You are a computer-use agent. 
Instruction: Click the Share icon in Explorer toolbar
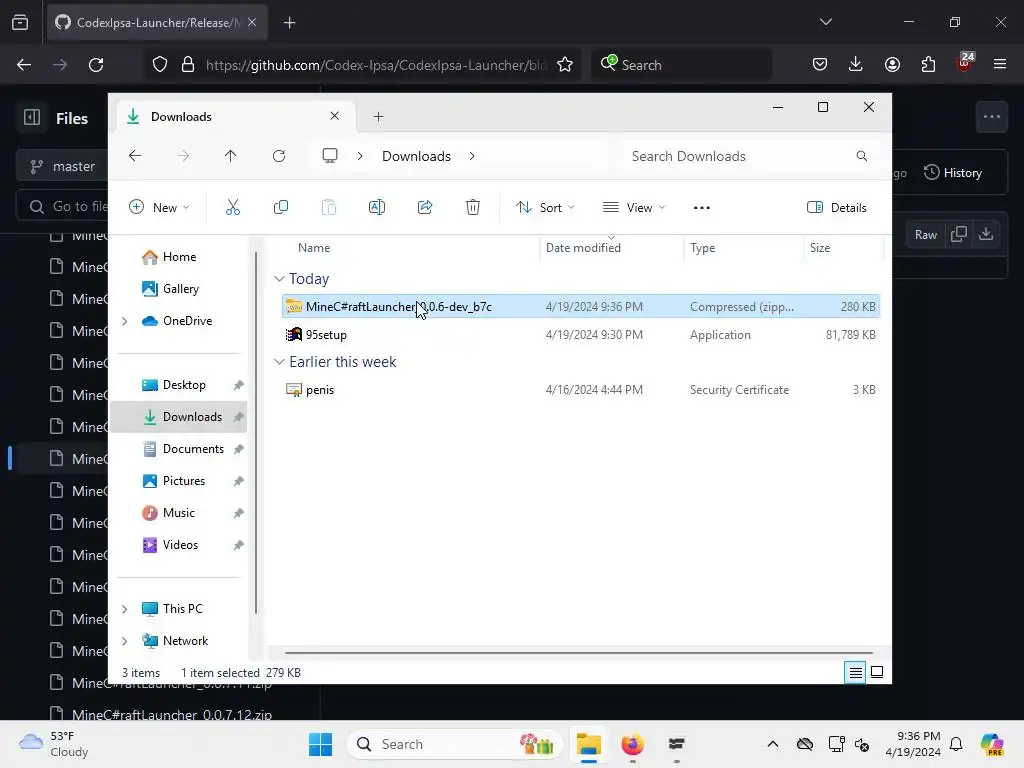(425, 208)
